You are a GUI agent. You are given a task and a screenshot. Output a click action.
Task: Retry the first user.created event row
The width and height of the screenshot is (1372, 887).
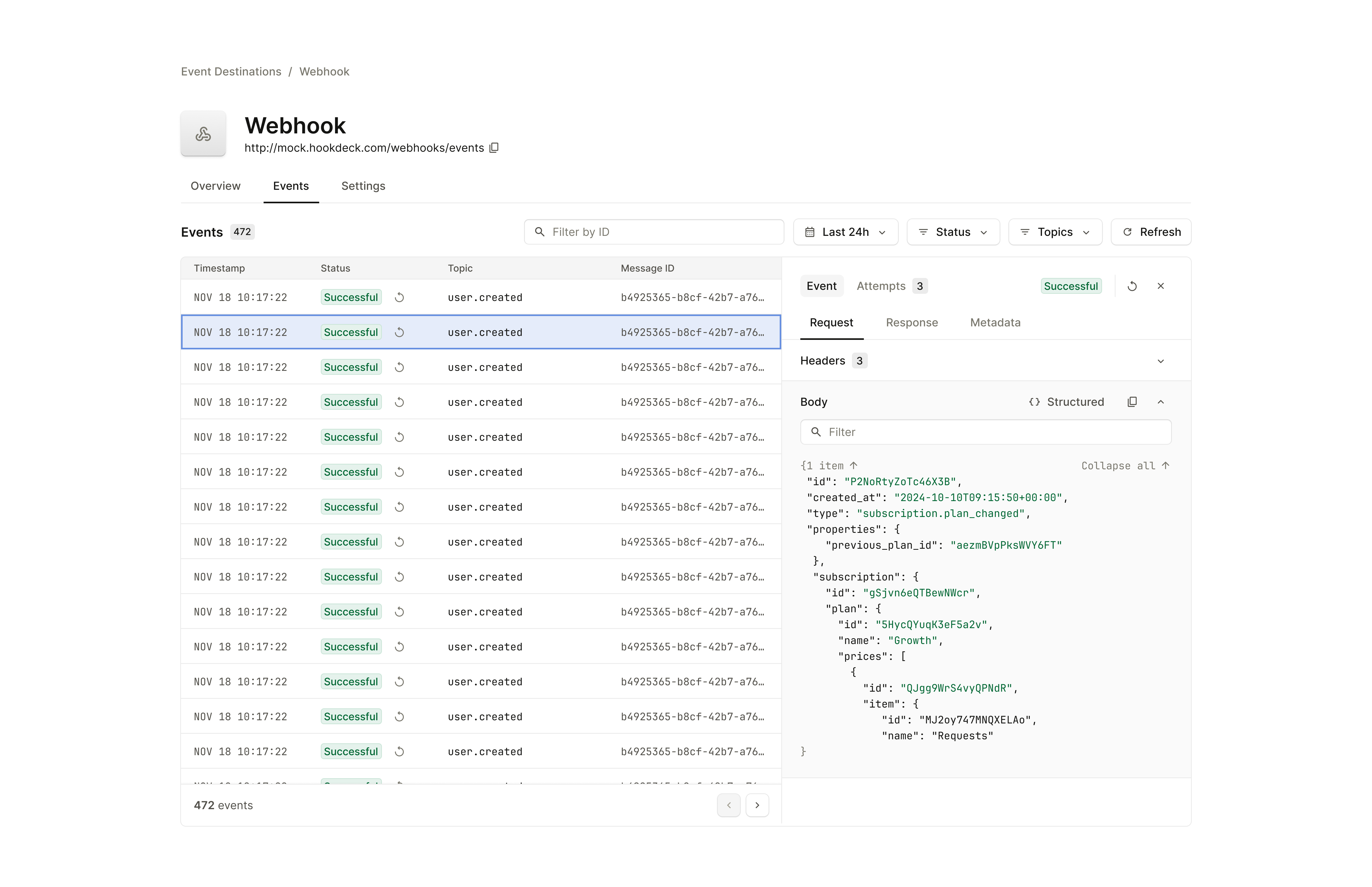[400, 298]
